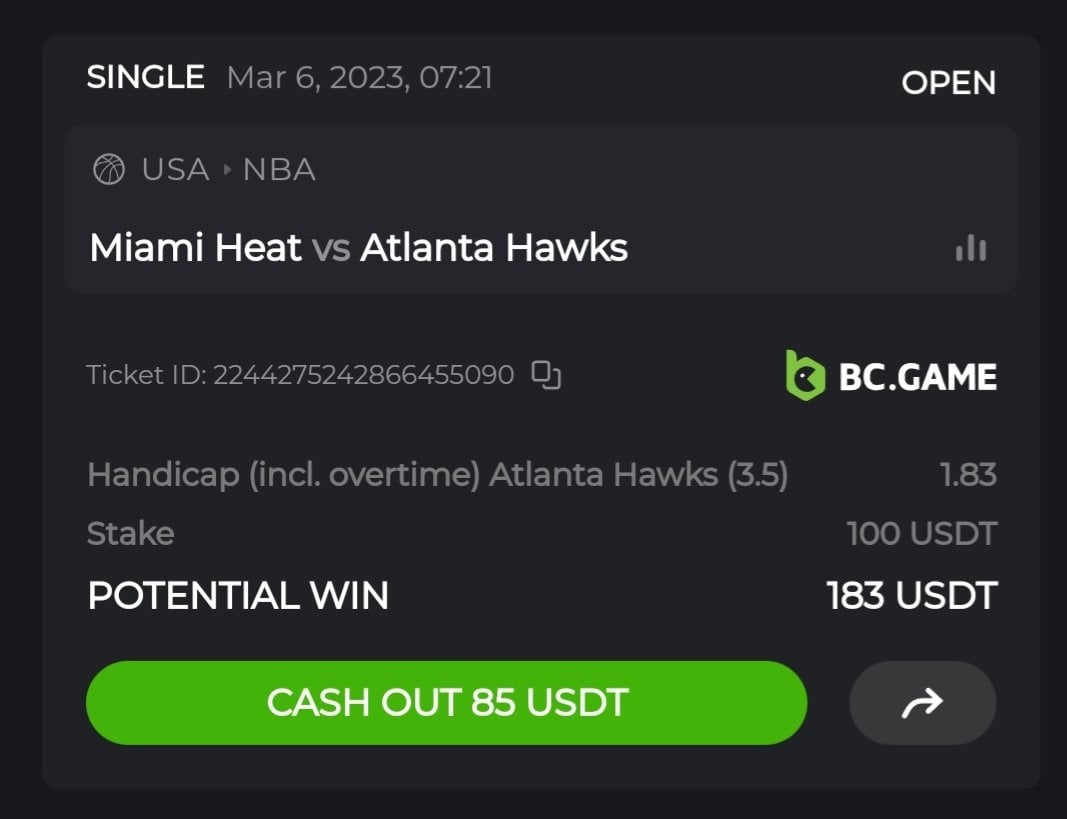Click the 1.83 odds value

(x=968, y=474)
